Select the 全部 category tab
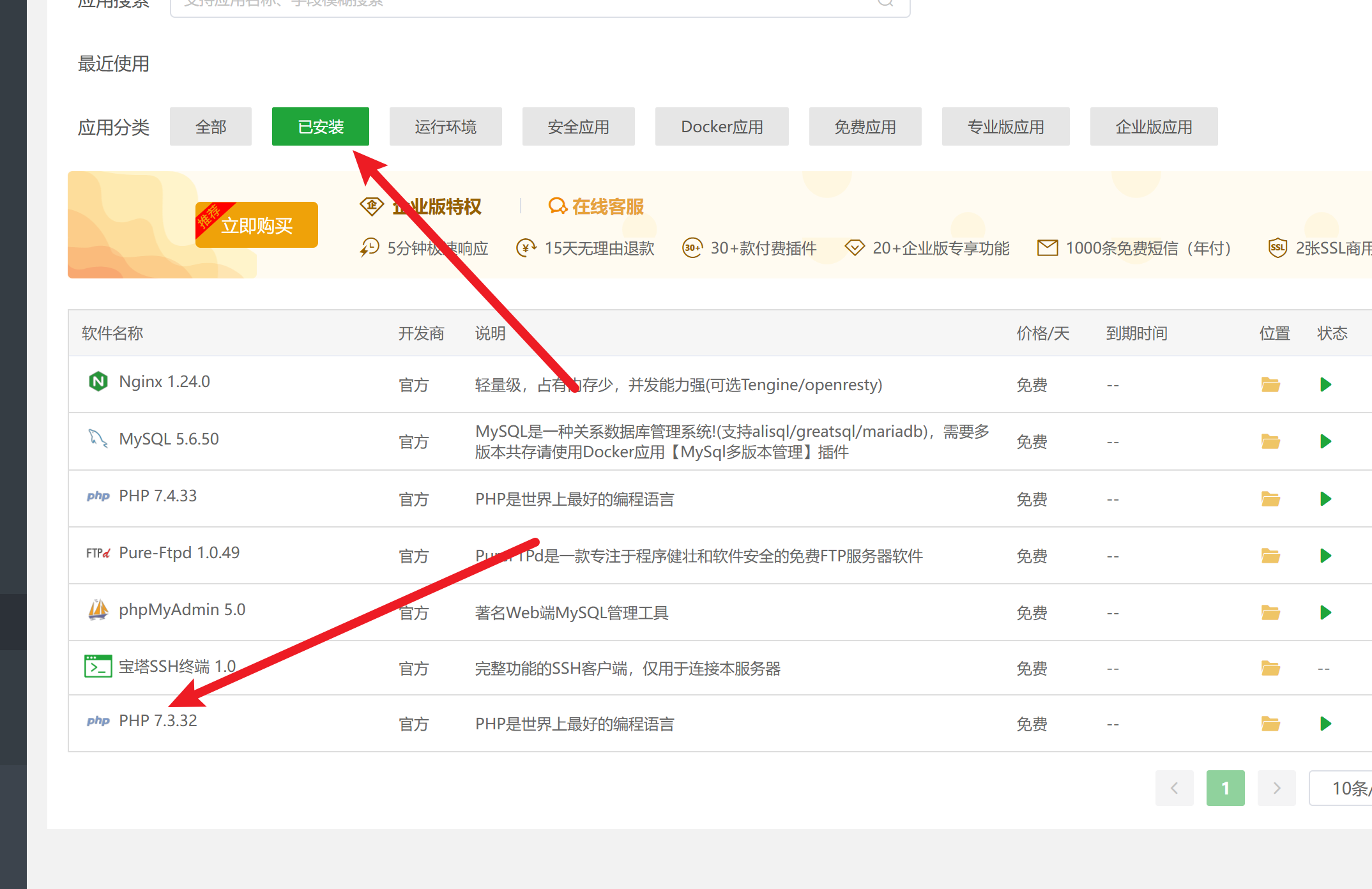The width and height of the screenshot is (1372, 889). [211, 126]
